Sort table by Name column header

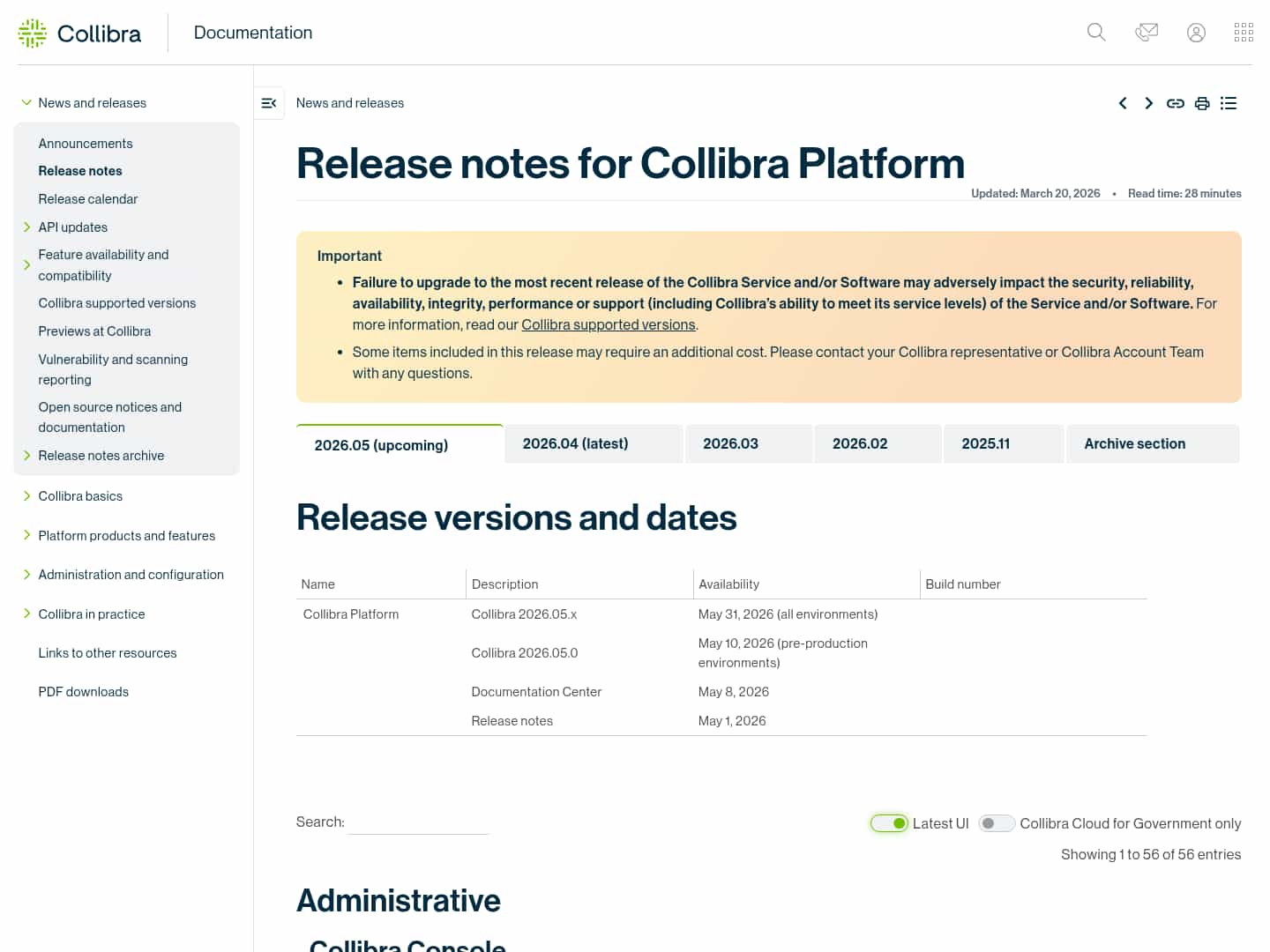click(x=381, y=584)
